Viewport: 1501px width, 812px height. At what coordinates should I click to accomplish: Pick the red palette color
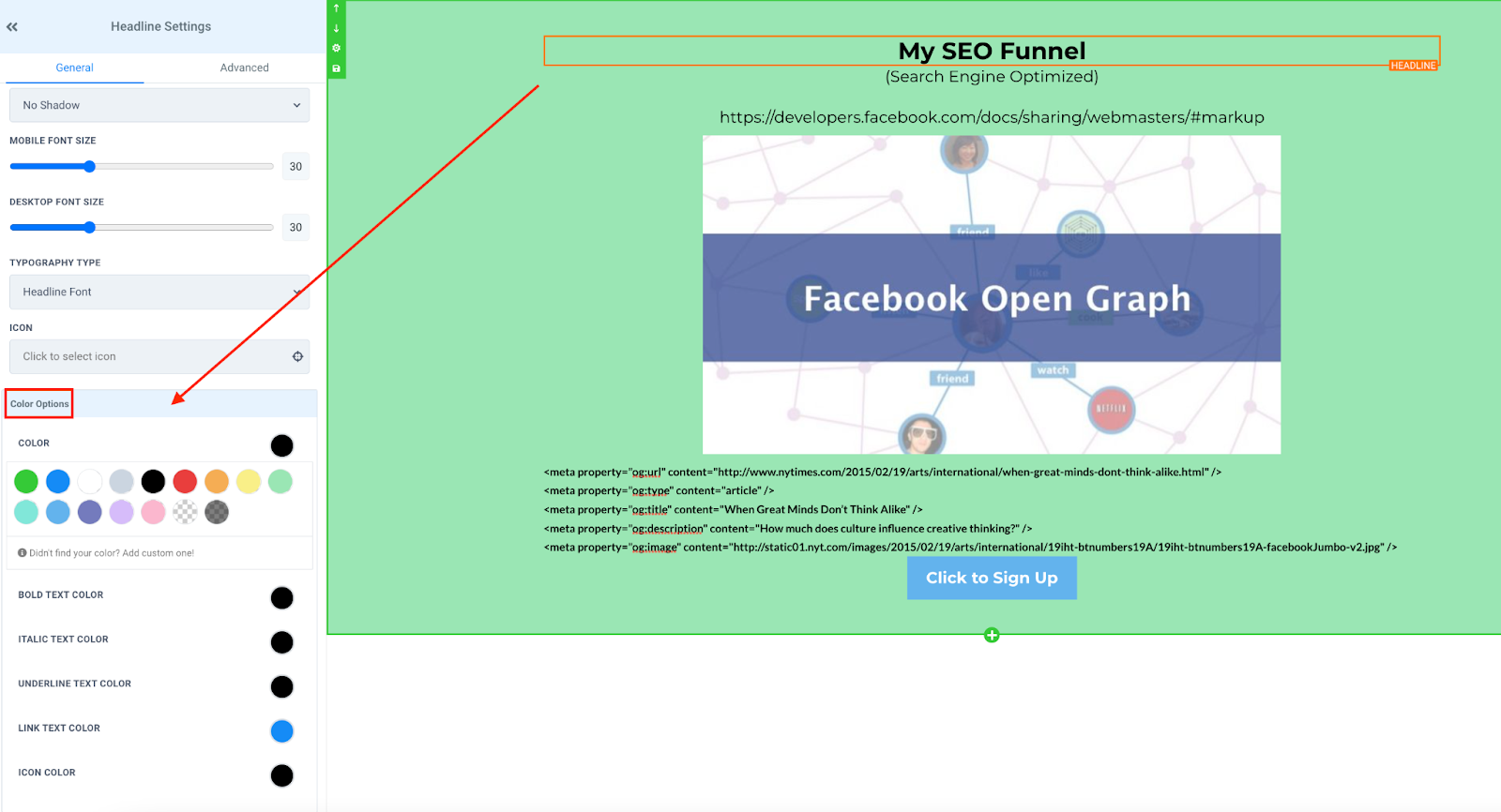click(x=185, y=482)
